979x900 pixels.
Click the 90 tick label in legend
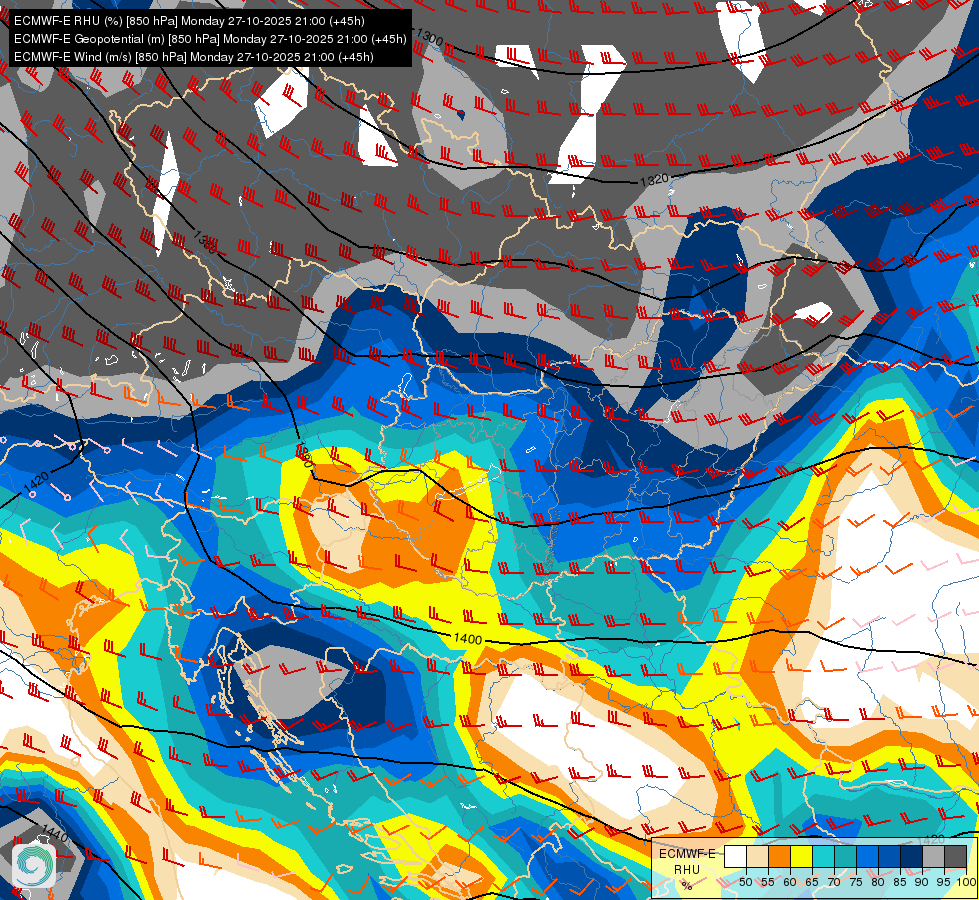(922, 882)
